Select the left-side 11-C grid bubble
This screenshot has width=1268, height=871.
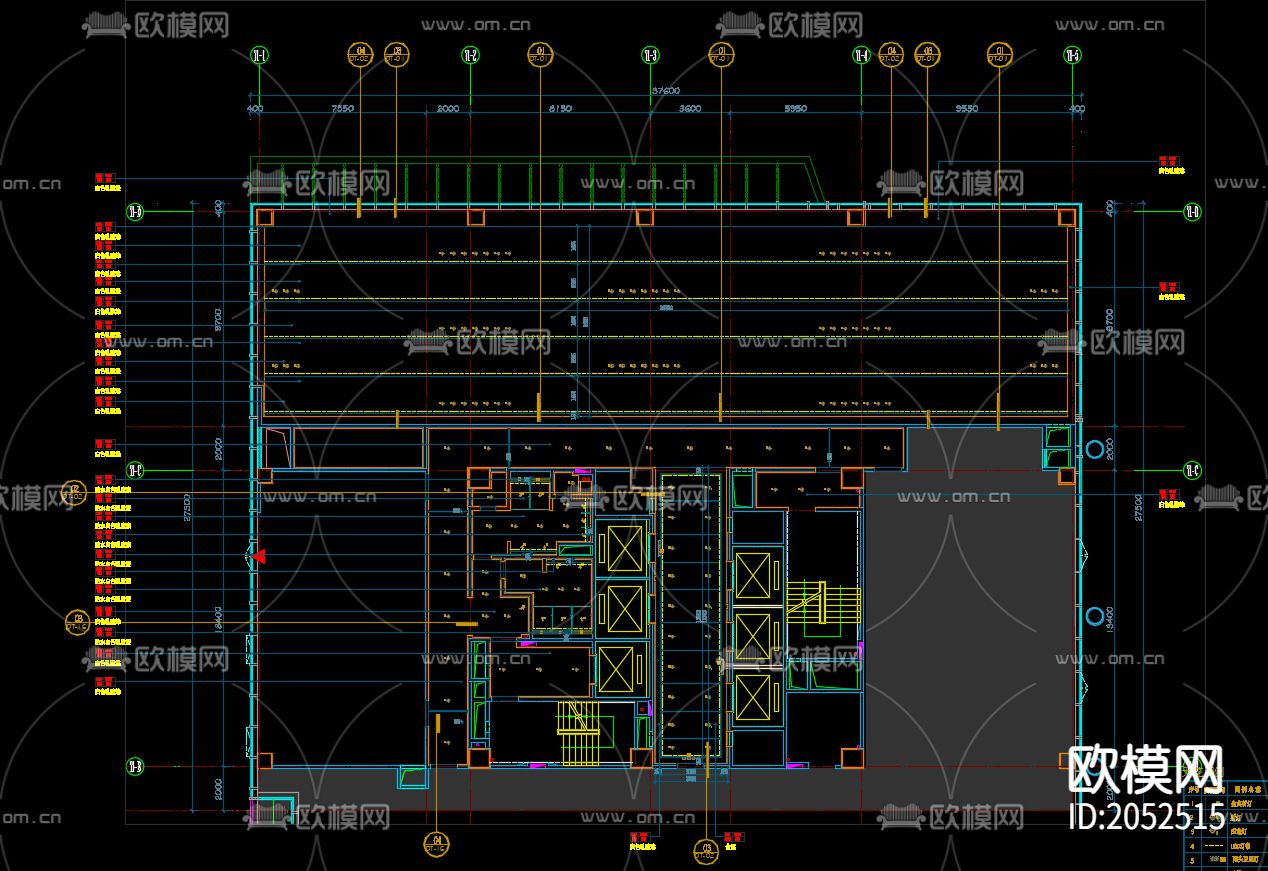click(135, 469)
